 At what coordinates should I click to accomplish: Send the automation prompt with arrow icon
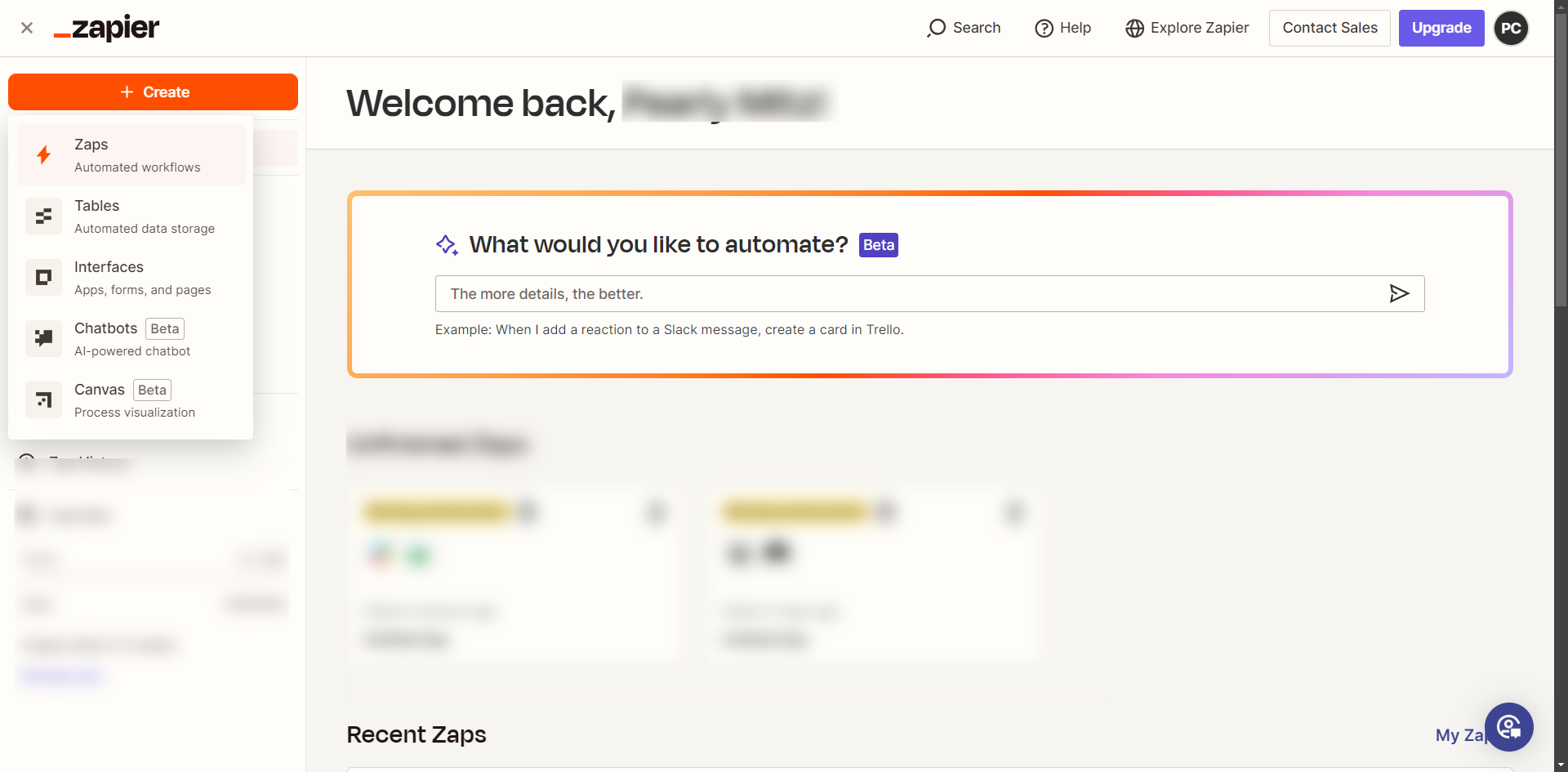coord(1399,293)
